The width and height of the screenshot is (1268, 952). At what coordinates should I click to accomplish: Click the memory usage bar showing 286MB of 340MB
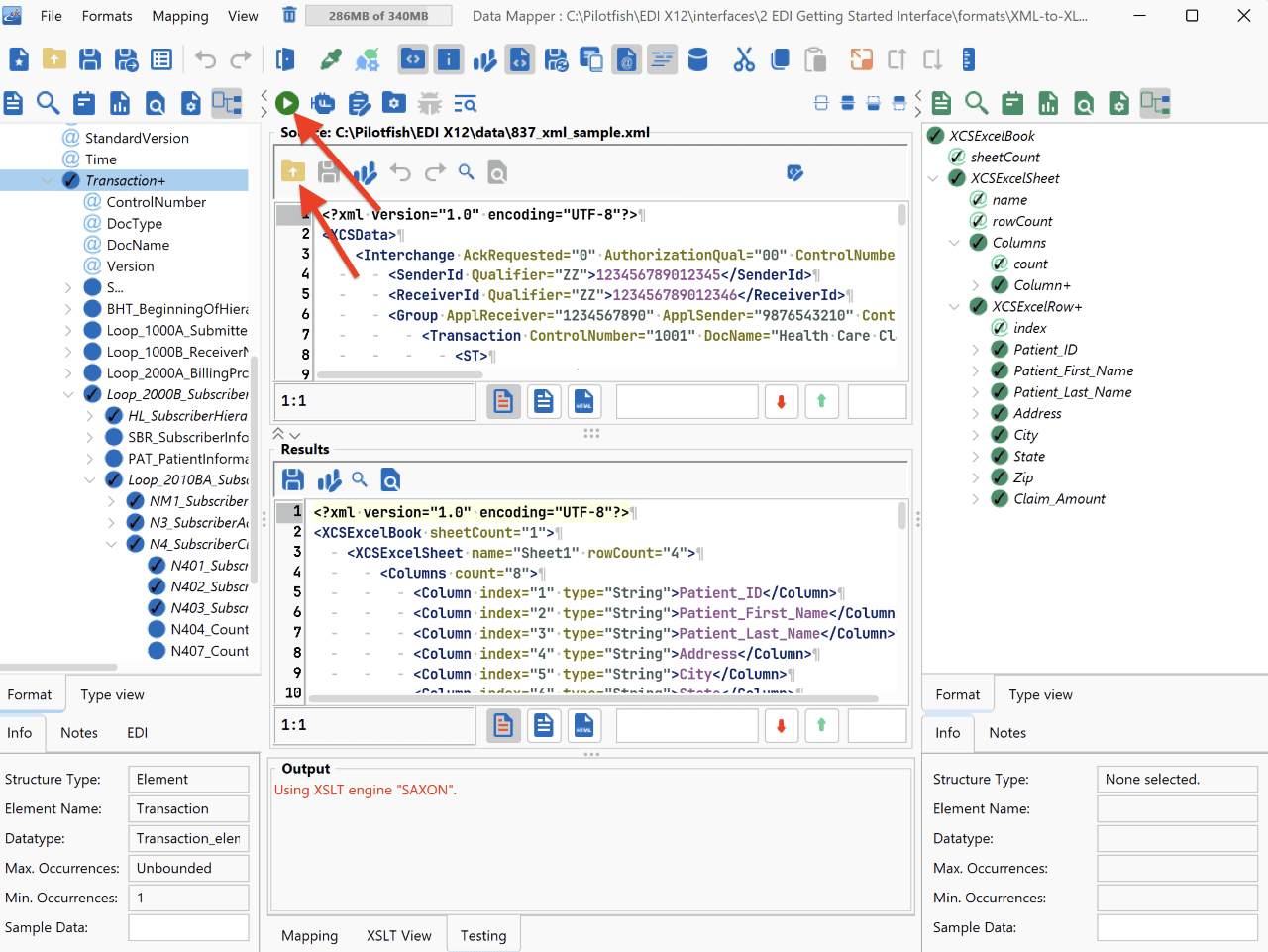point(378,16)
